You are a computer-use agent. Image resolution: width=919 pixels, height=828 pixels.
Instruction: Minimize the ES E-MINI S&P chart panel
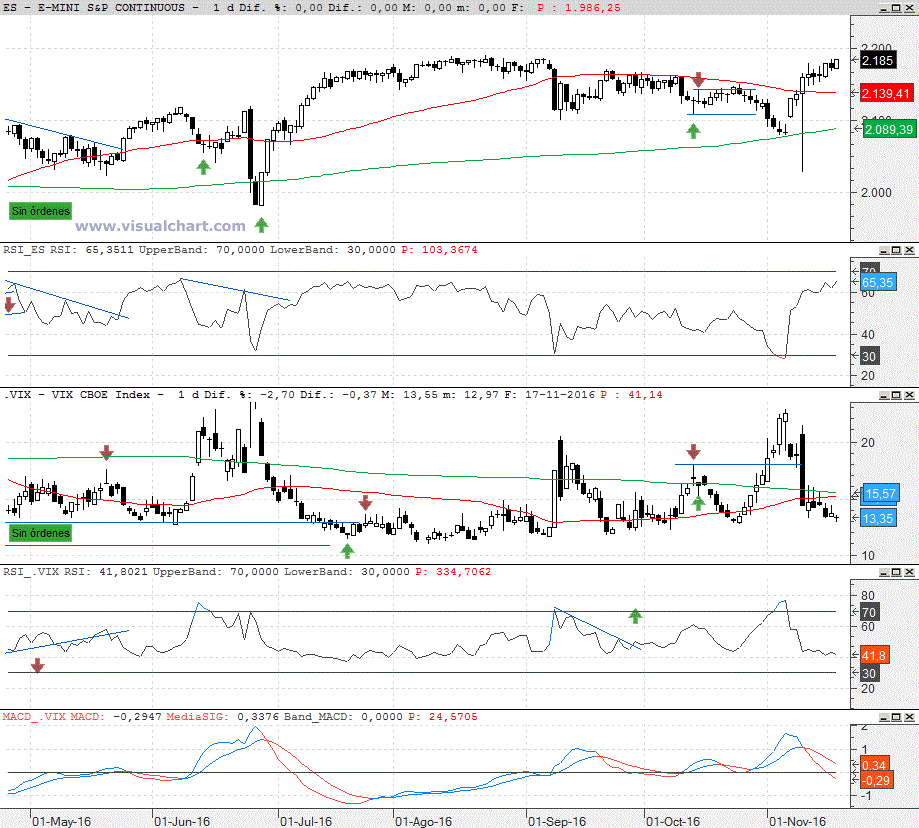(x=884, y=8)
